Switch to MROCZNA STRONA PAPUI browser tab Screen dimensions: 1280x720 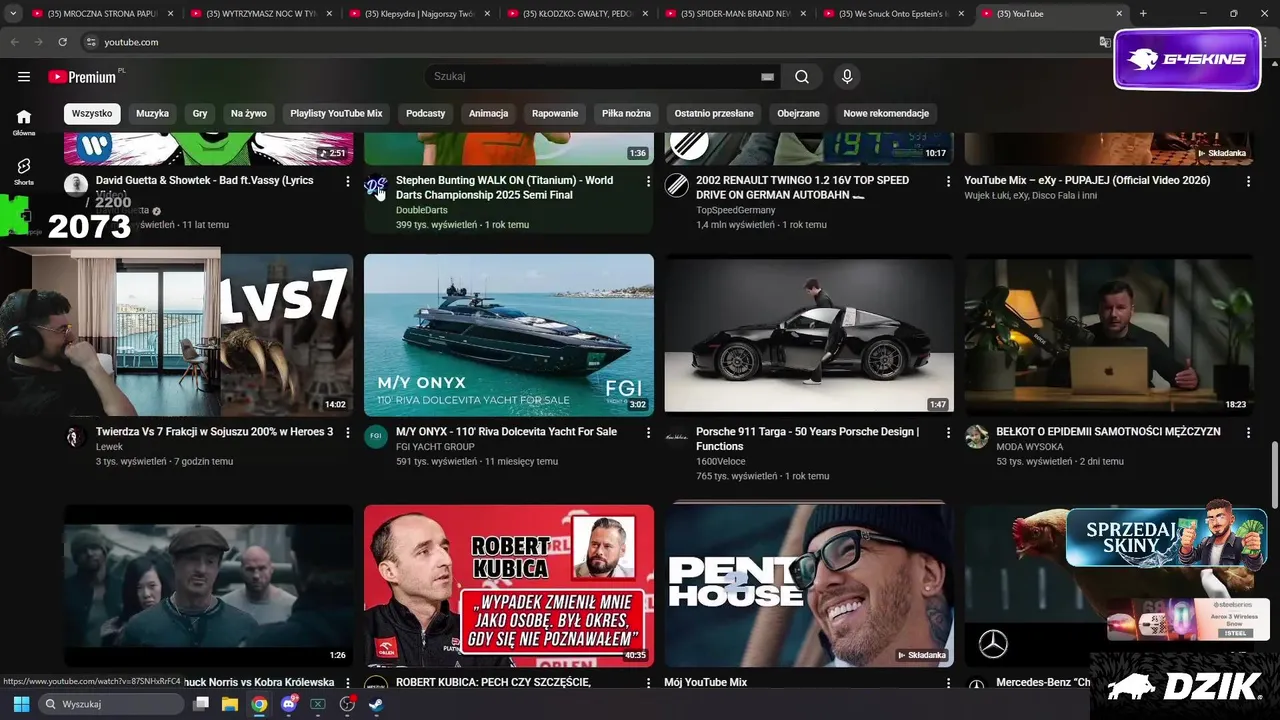(102, 13)
